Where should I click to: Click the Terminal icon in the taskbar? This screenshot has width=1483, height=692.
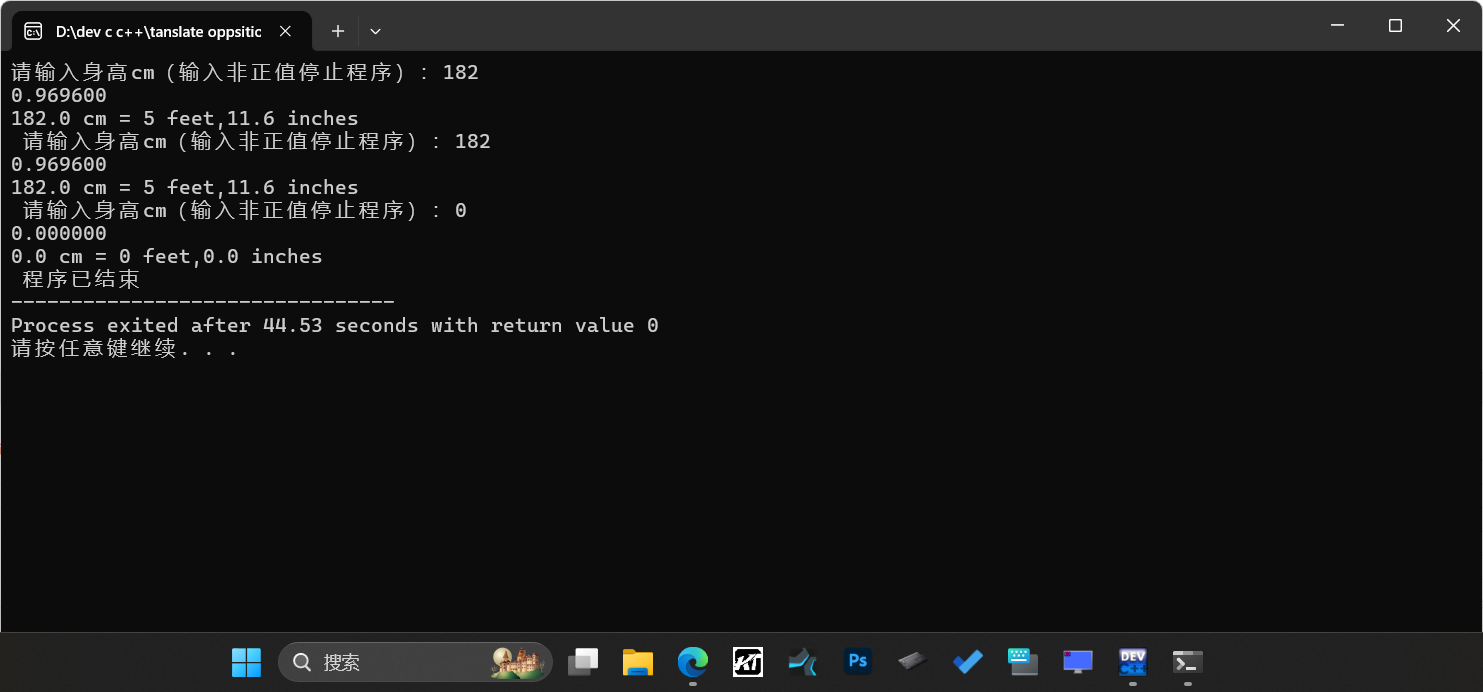(x=1187, y=662)
